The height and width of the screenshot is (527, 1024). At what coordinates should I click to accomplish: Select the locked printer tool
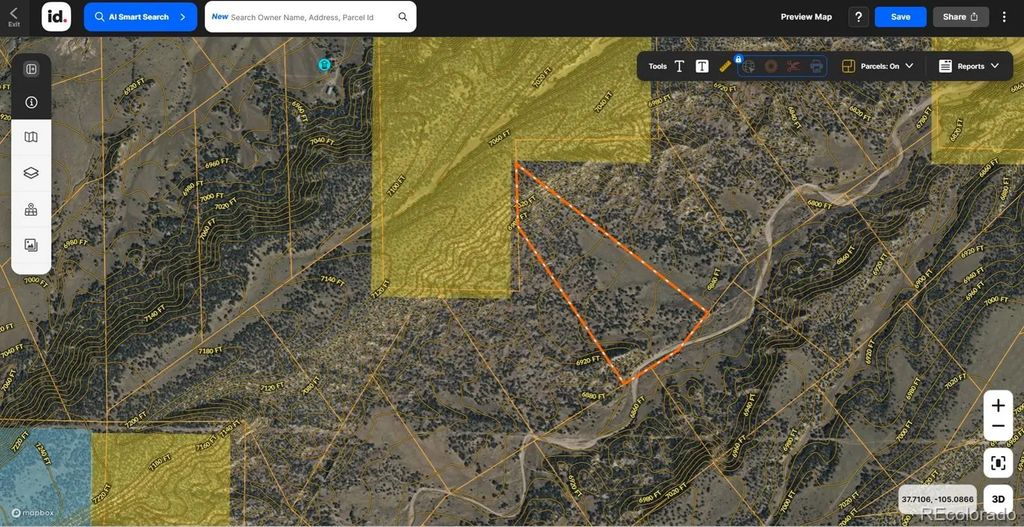pos(816,67)
